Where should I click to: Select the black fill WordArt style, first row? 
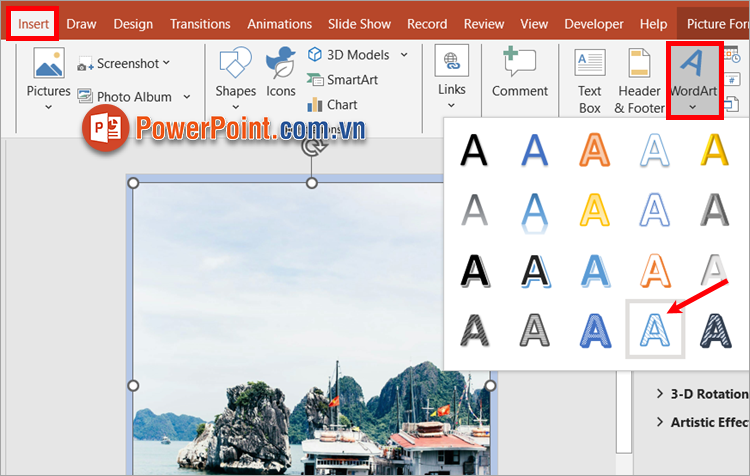[x=474, y=150]
